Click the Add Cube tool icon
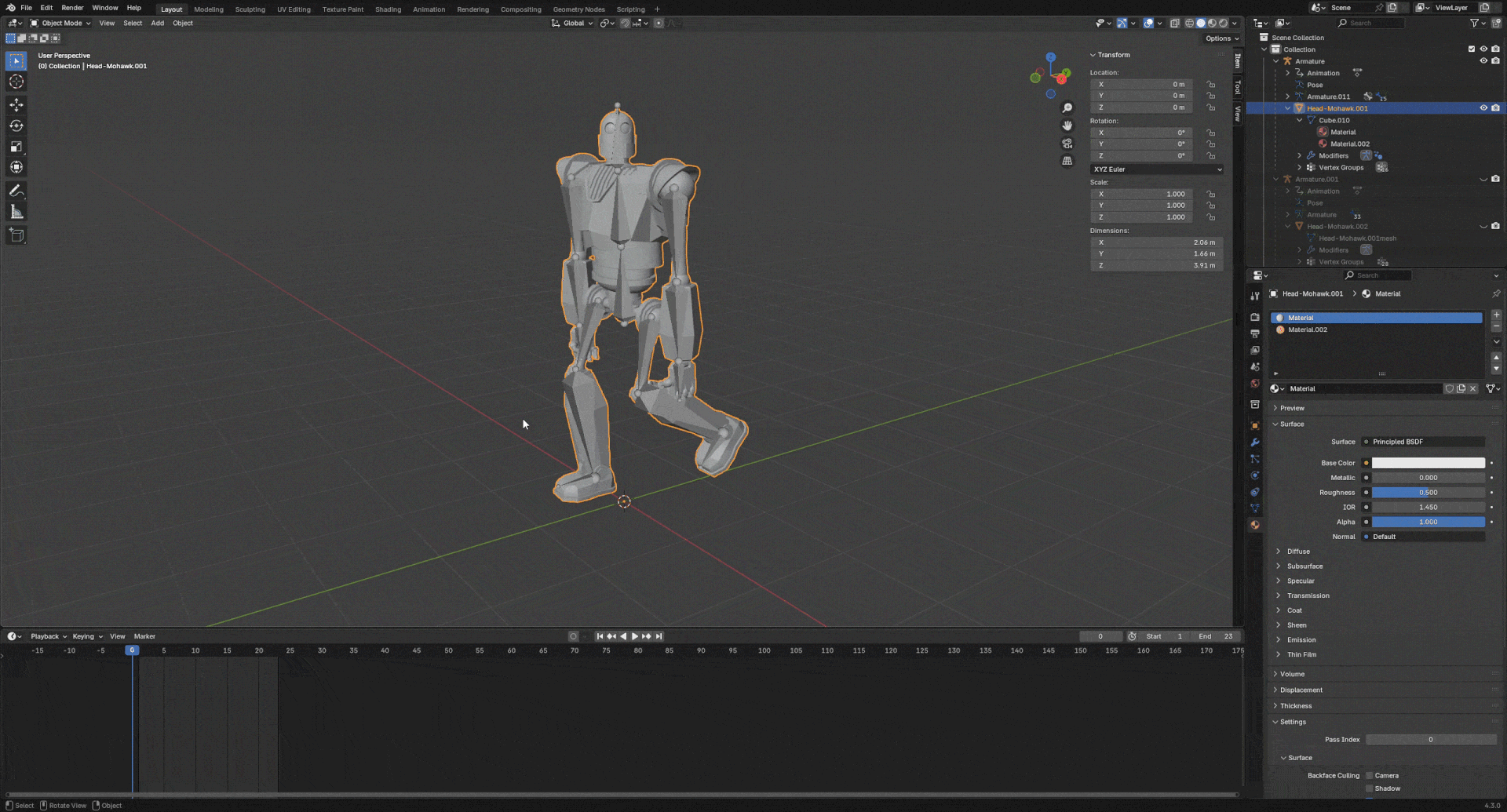 point(16,235)
